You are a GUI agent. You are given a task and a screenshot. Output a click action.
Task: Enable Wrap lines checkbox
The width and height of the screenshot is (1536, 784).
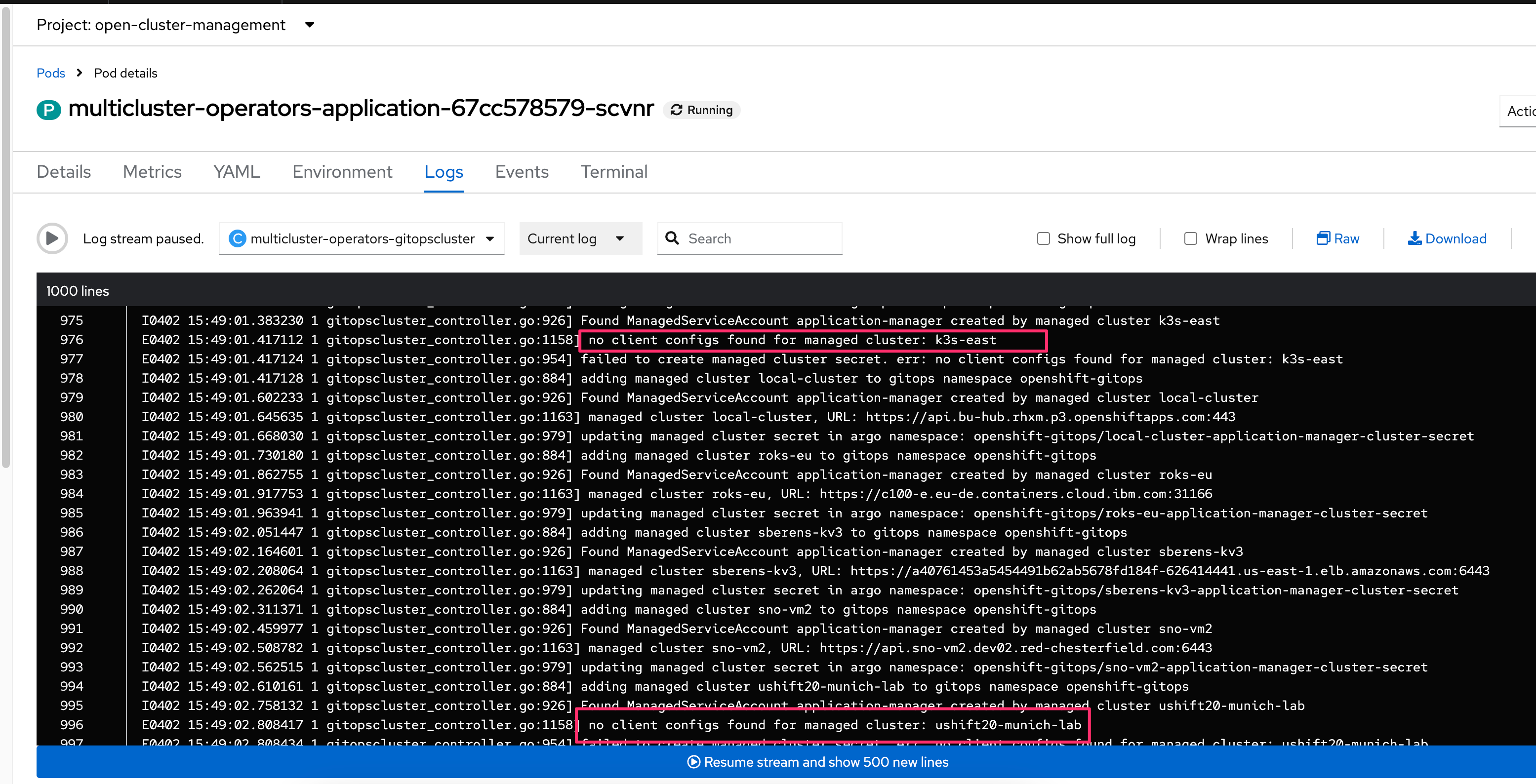1191,238
